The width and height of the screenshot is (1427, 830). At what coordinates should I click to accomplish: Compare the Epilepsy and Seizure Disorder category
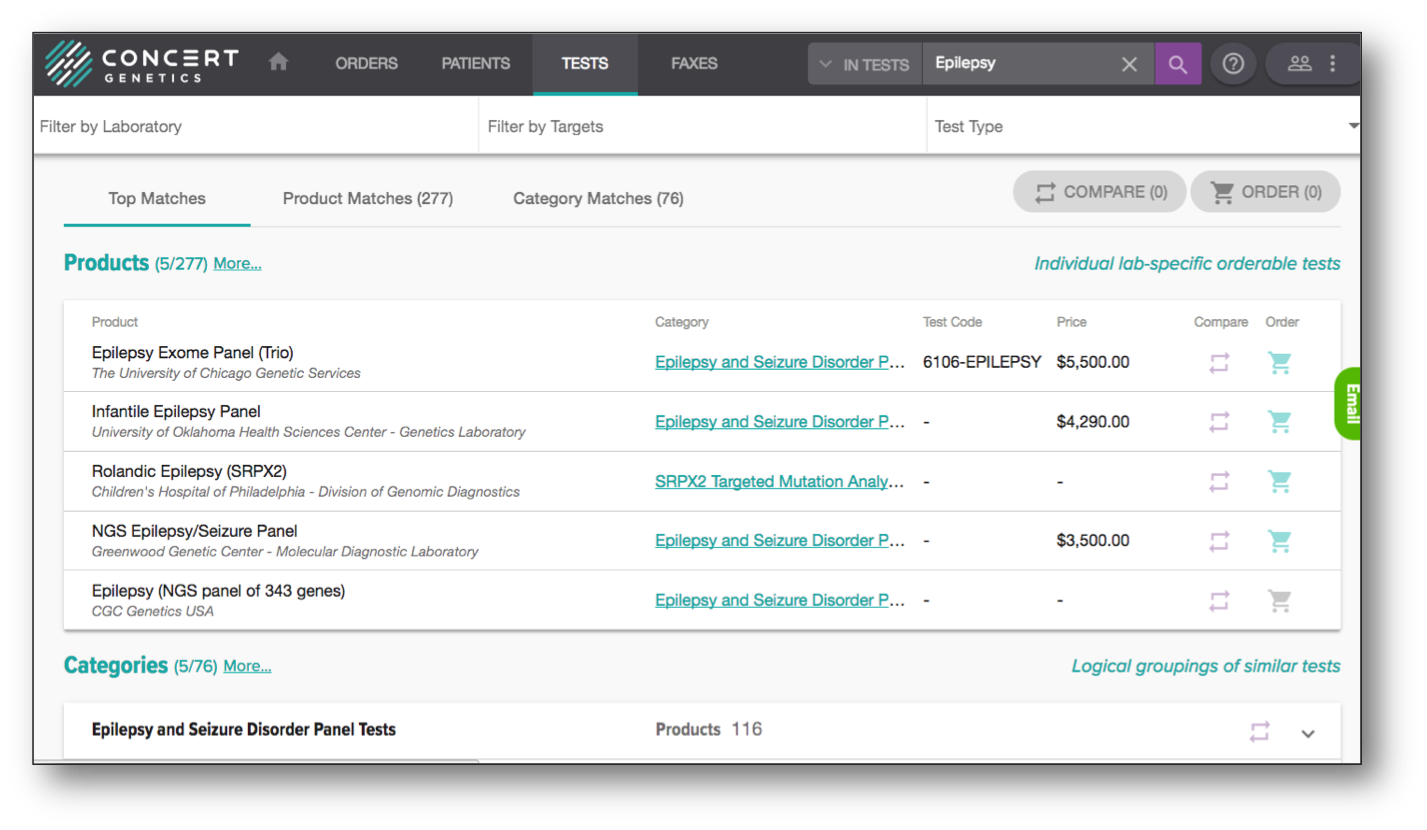pyautogui.click(x=1259, y=732)
